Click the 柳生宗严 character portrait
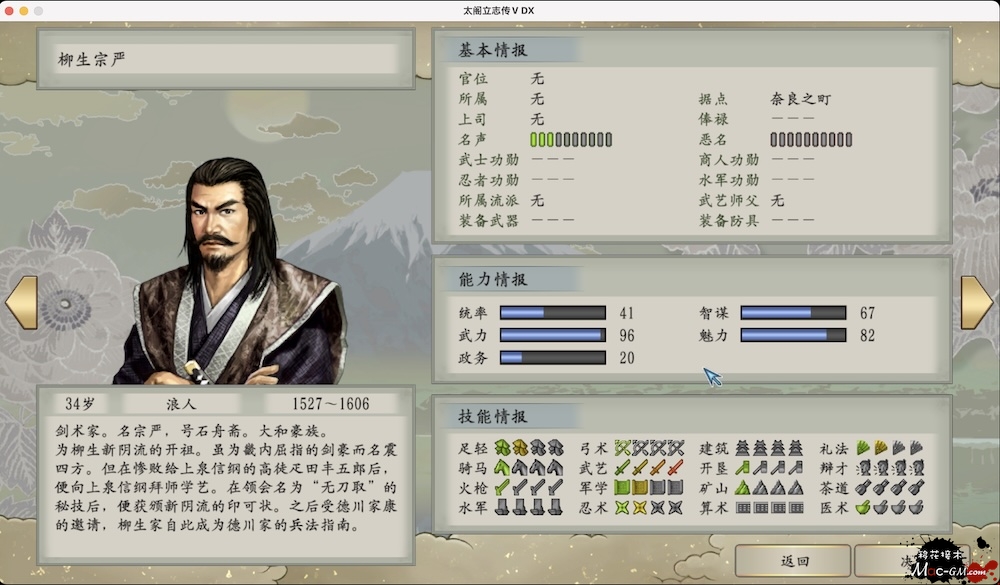1000x585 pixels. pyautogui.click(x=230, y=271)
